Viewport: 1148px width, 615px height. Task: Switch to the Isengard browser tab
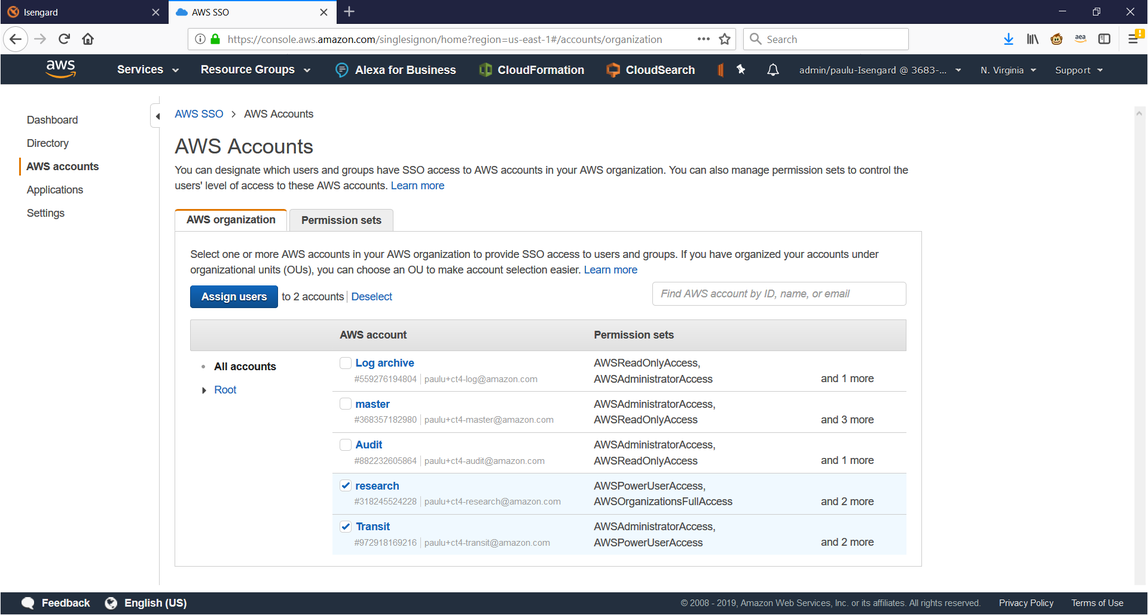click(x=84, y=12)
